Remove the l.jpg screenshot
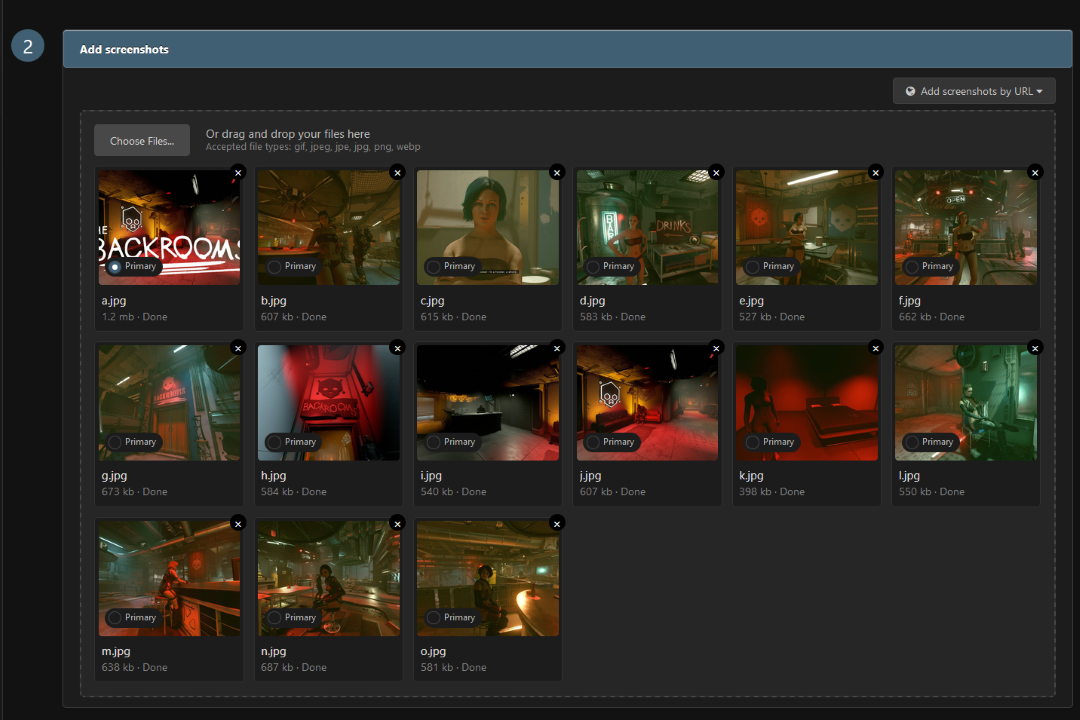Viewport: 1080px width, 720px height. pyautogui.click(x=1035, y=348)
